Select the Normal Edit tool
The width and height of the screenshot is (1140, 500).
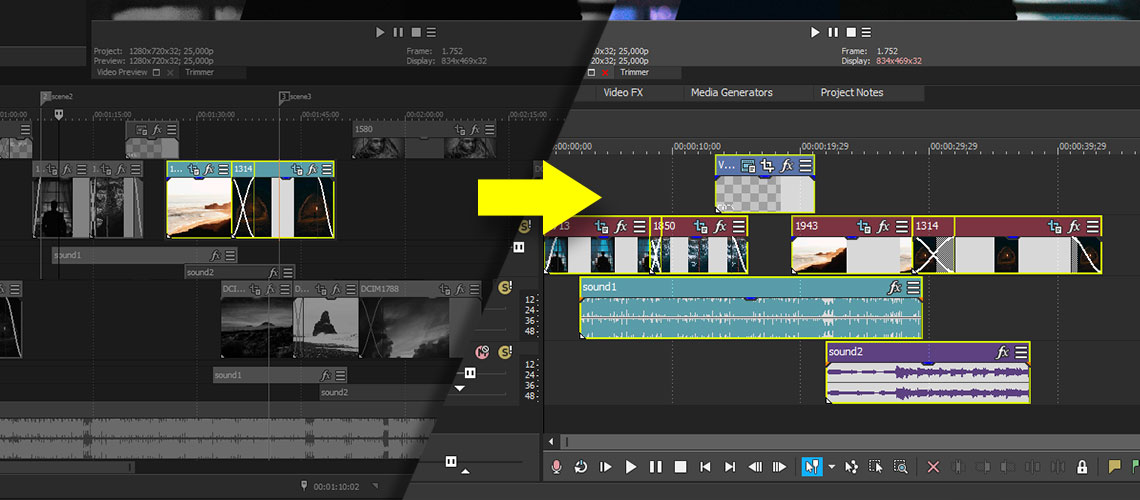click(x=811, y=467)
